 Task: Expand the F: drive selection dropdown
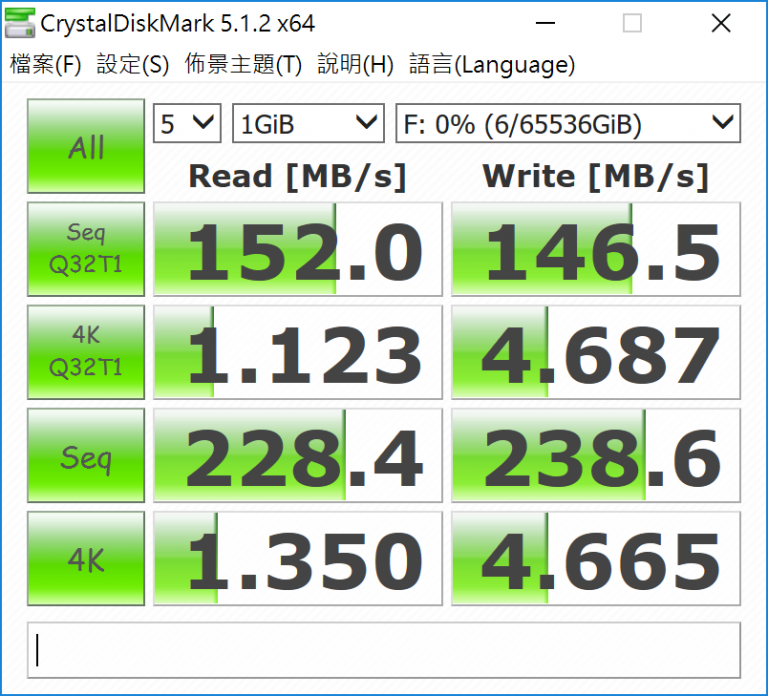coord(568,123)
